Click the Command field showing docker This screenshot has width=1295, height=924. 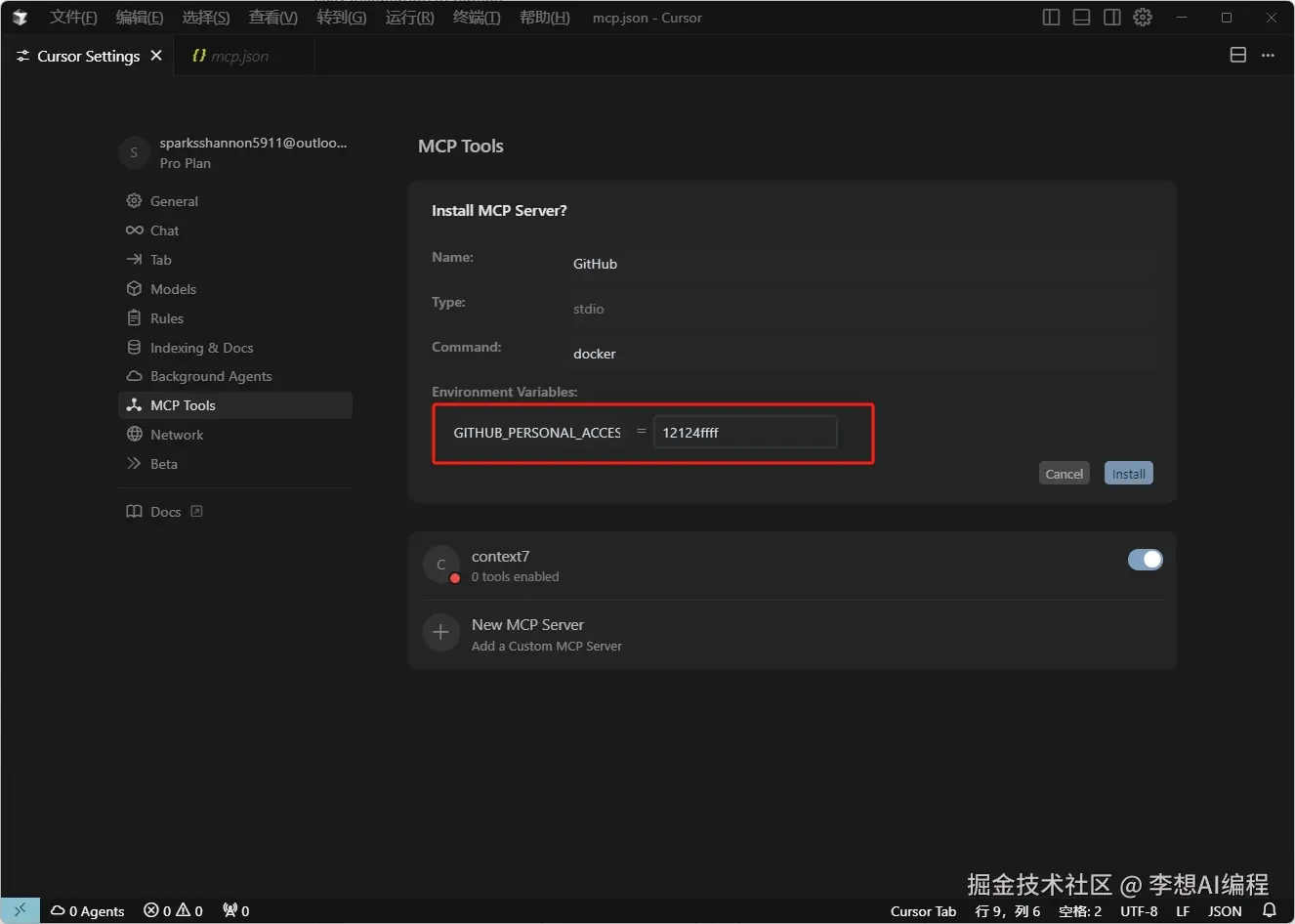tap(859, 354)
